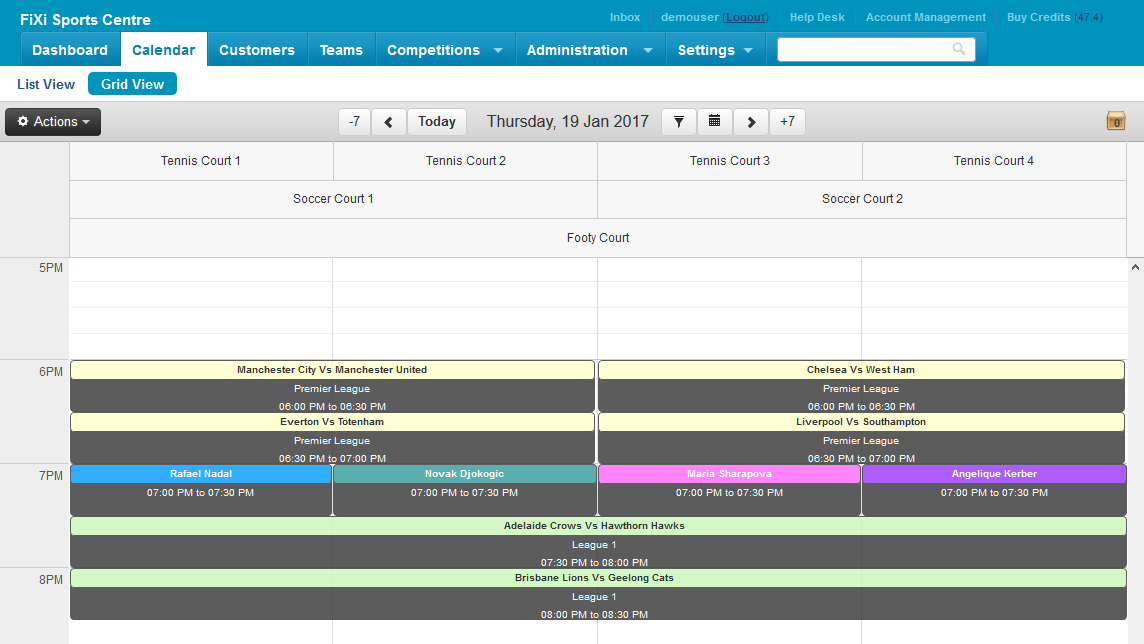Viewport: 1144px width, 644px height.
Task: Jump forward seven days button
Action: click(x=787, y=122)
